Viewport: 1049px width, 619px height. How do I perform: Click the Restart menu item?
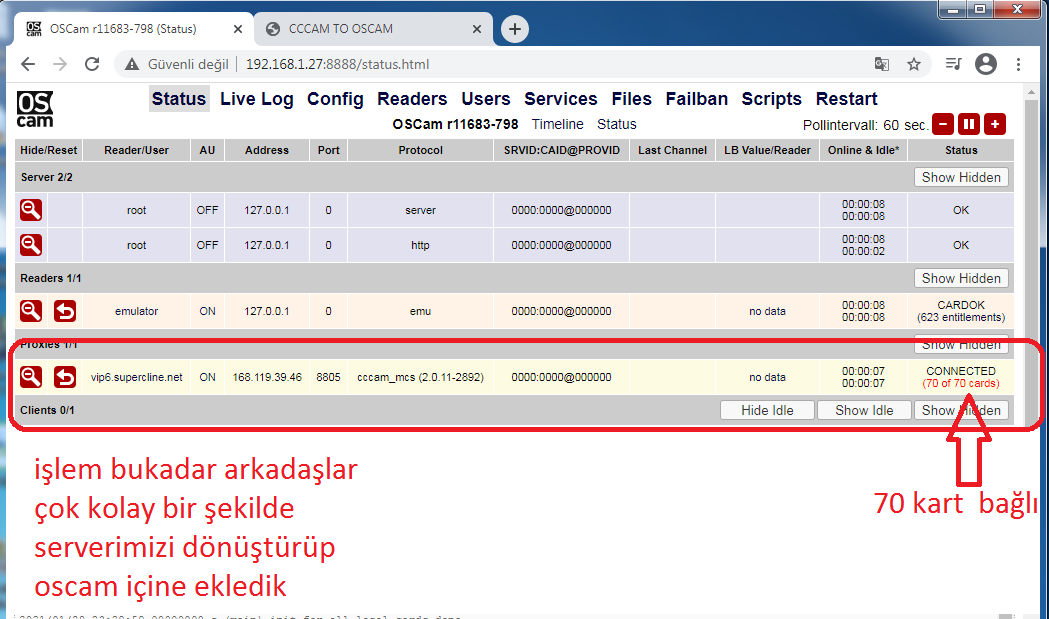[846, 99]
